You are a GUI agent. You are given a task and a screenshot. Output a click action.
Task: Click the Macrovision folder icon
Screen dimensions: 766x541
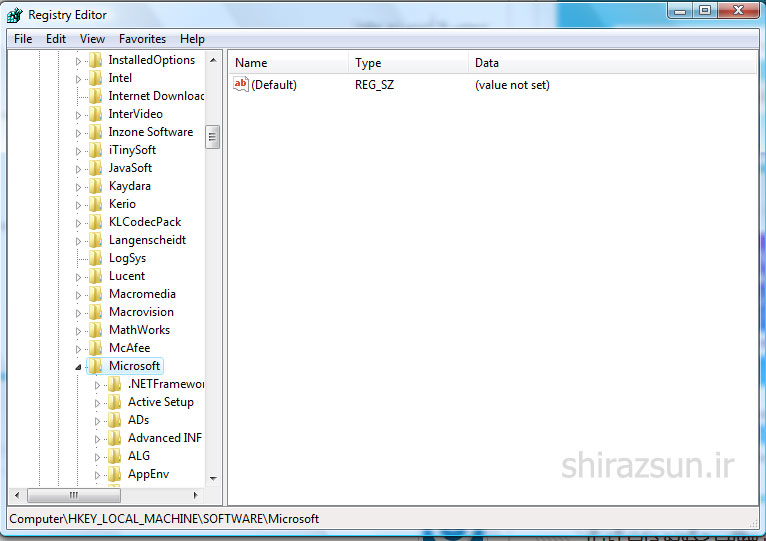96,312
